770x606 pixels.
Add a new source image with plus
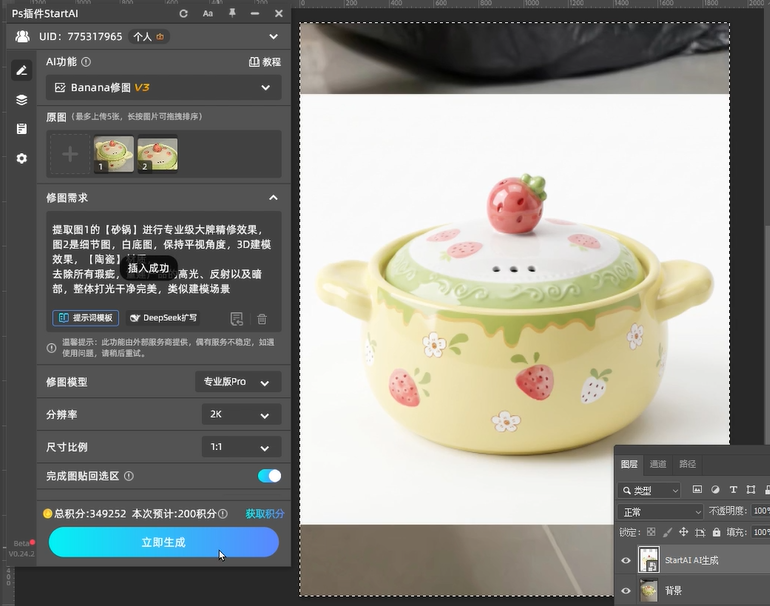pos(70,154)
